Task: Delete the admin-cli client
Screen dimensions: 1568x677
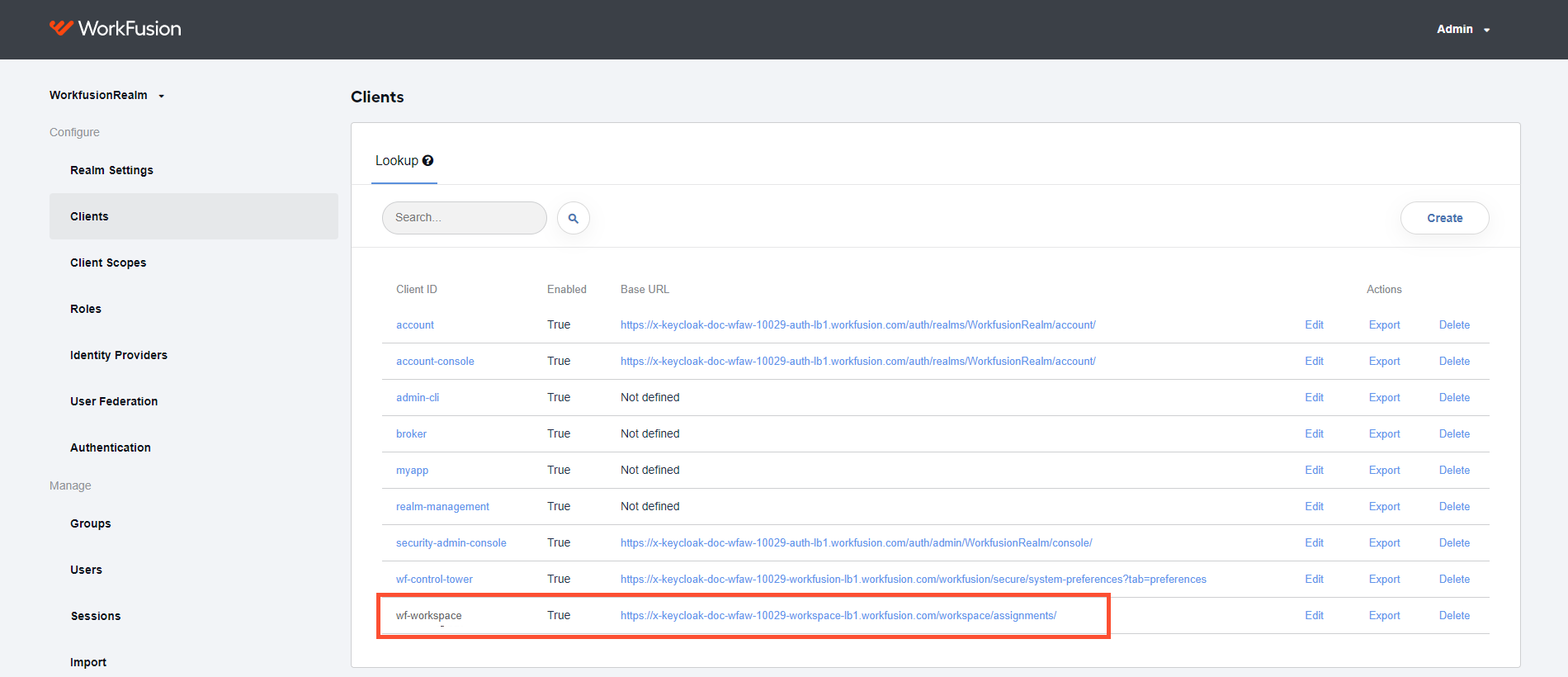Action: [x=1454, y=398]
